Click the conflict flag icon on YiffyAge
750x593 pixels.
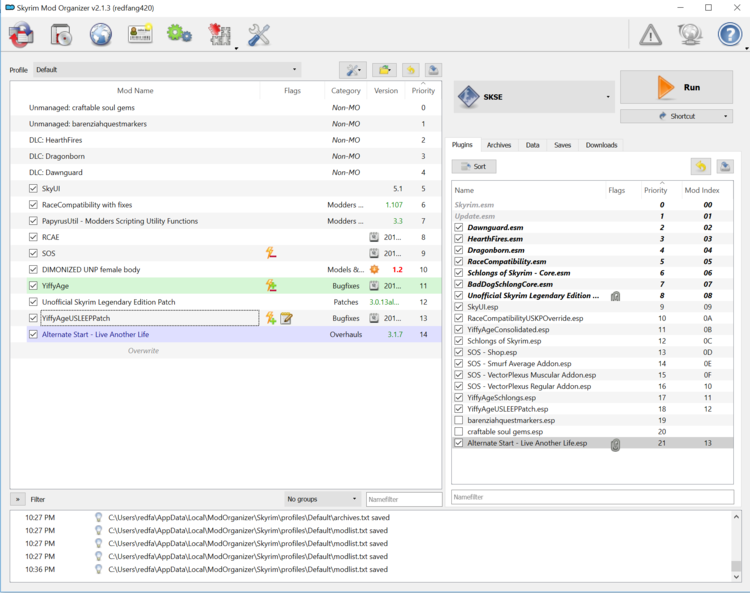point(271,286)
